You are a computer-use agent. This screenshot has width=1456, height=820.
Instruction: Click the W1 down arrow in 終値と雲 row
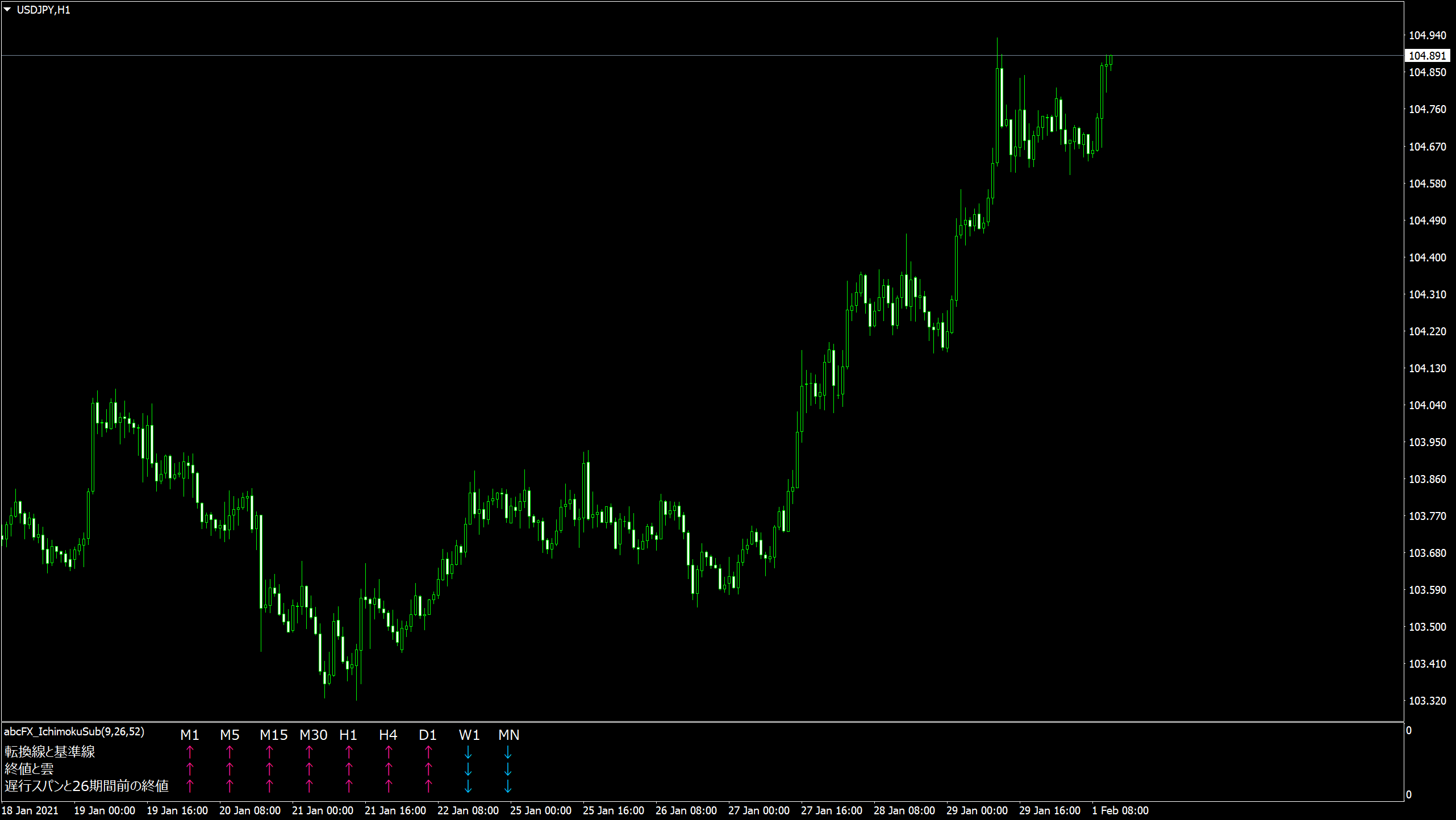coord(469,770)
